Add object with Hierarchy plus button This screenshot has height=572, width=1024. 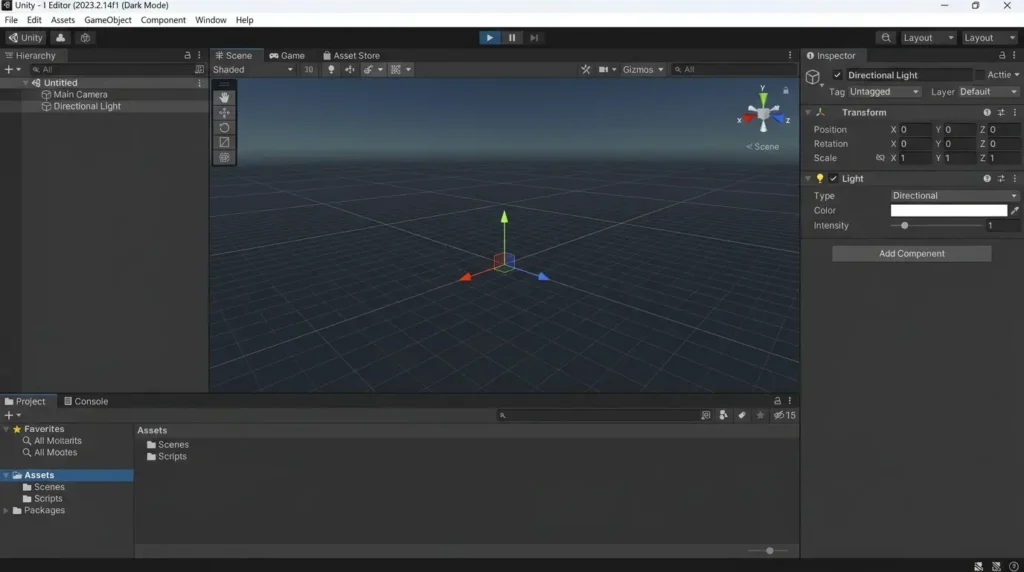coord(12,69)
